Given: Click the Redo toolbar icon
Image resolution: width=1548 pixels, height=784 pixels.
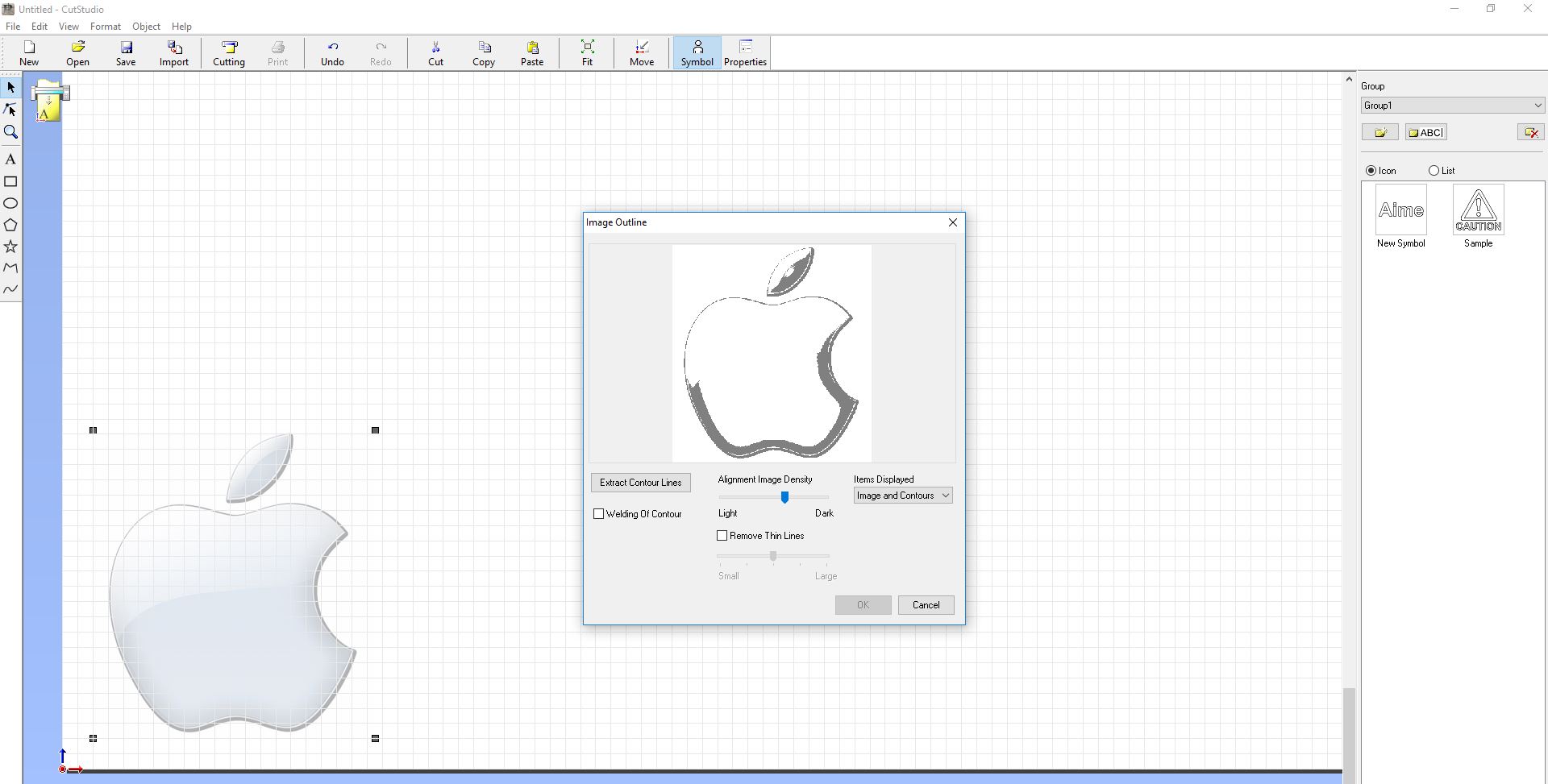Looking at the screenshot, I should [381, 53].
